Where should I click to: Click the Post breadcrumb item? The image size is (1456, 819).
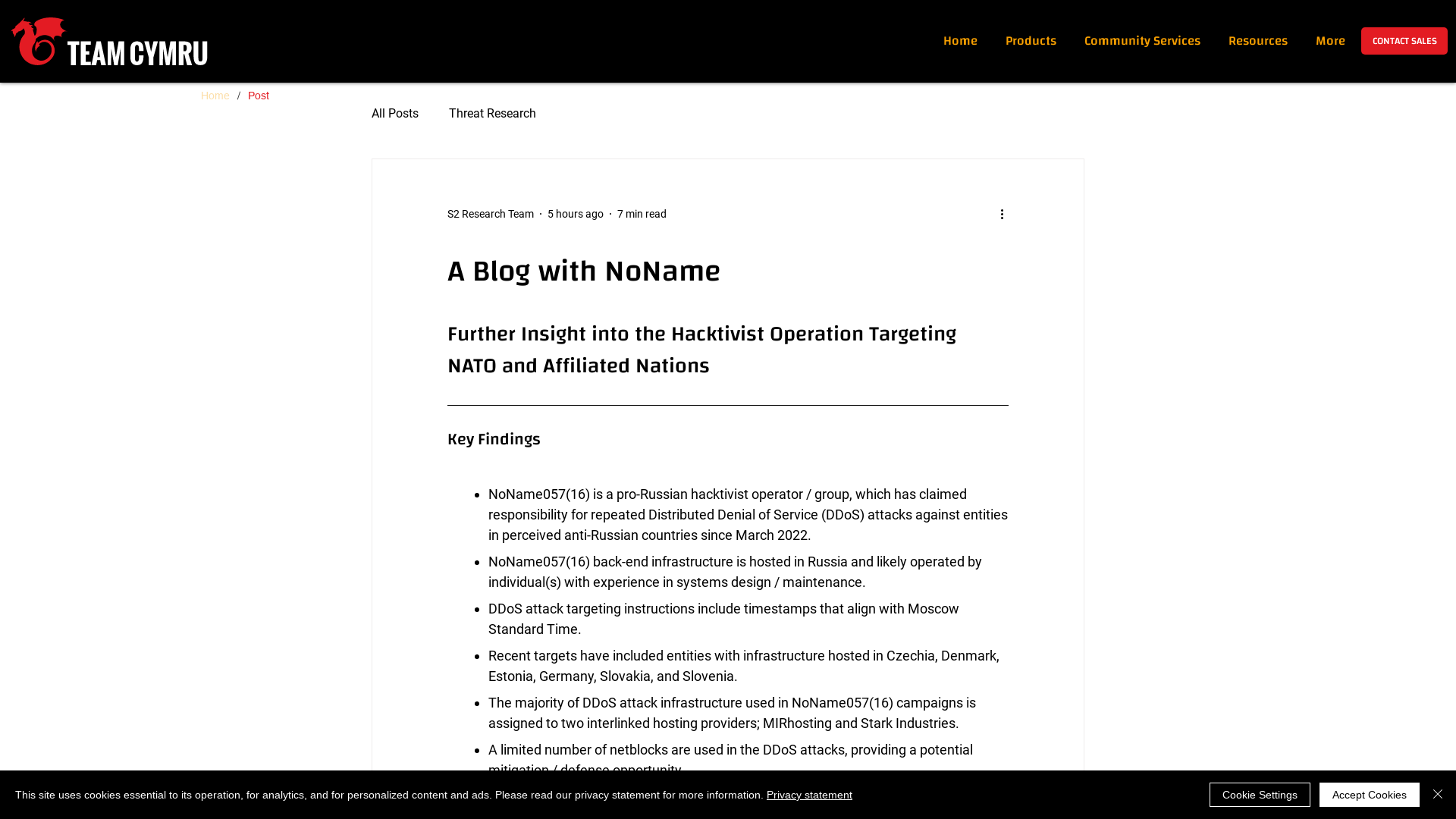[x=259, y=96]
